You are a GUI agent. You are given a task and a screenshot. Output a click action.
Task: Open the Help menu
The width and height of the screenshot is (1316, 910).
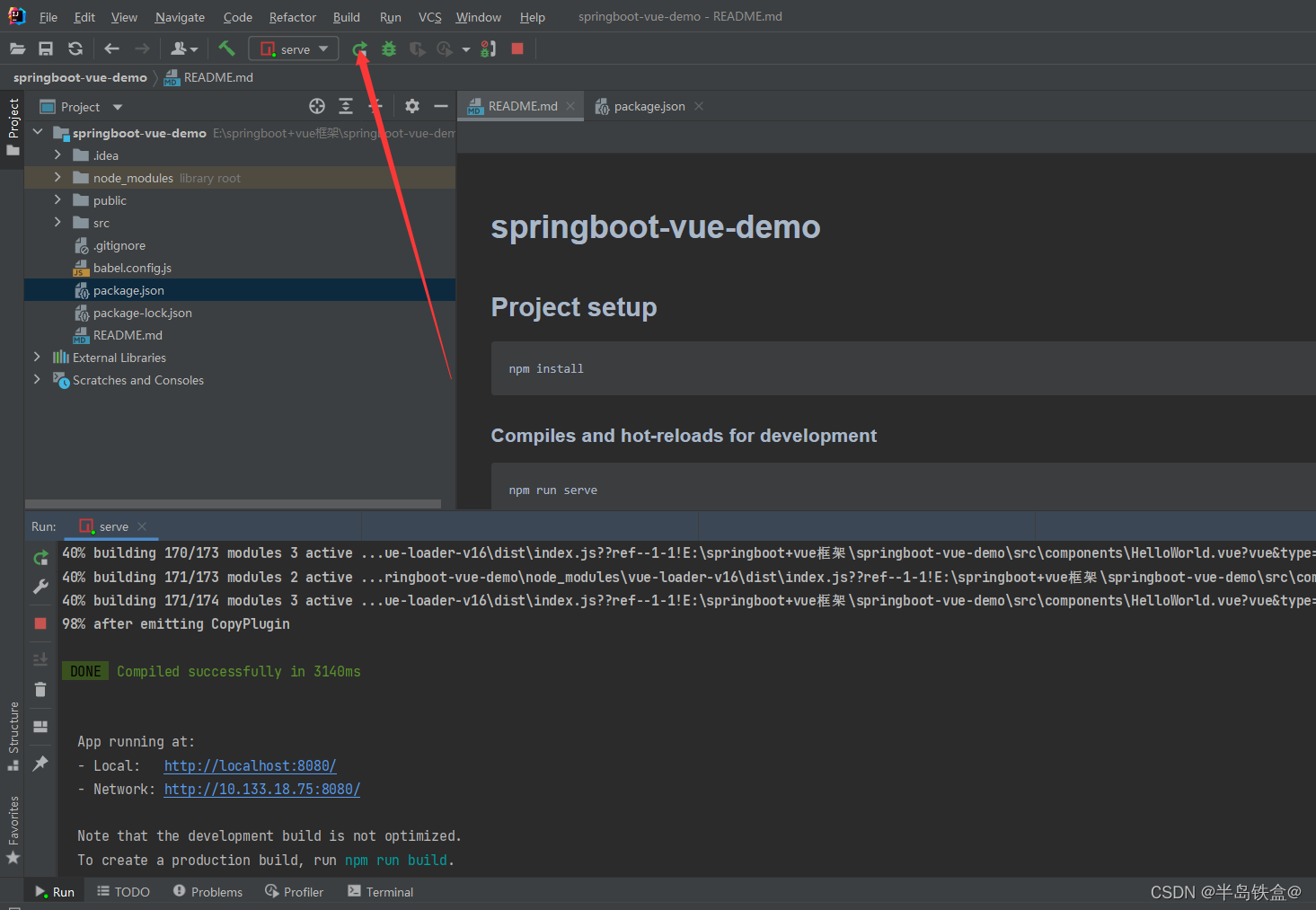coord(533,17)
